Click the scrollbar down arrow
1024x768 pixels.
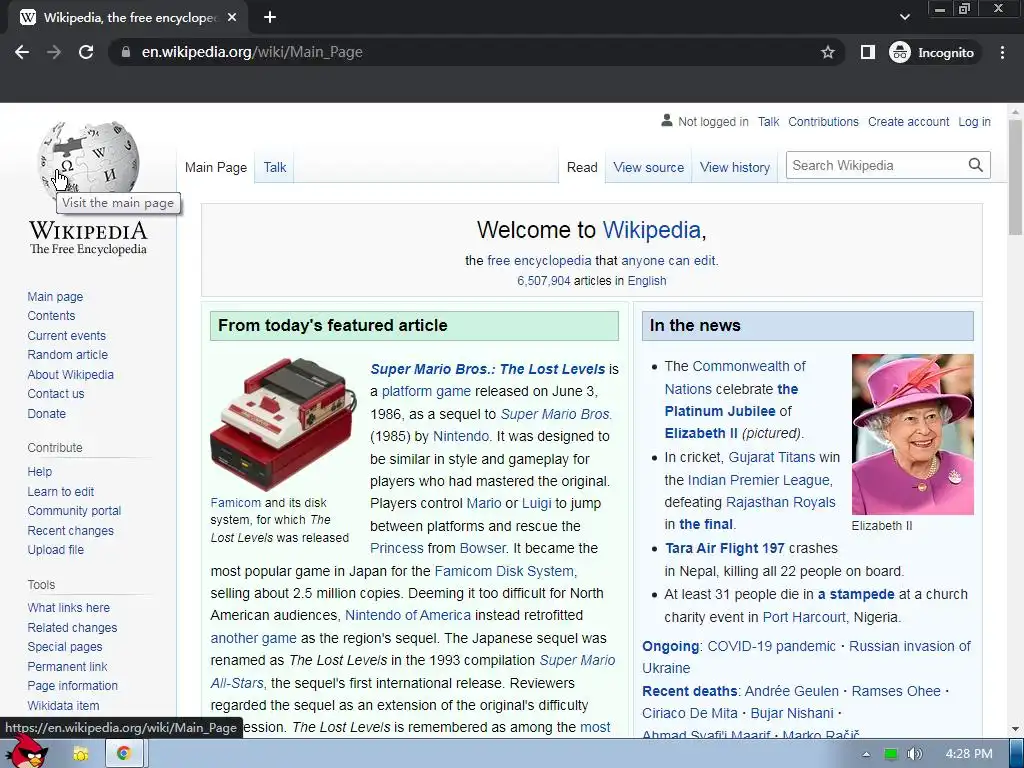[1015, 729]
